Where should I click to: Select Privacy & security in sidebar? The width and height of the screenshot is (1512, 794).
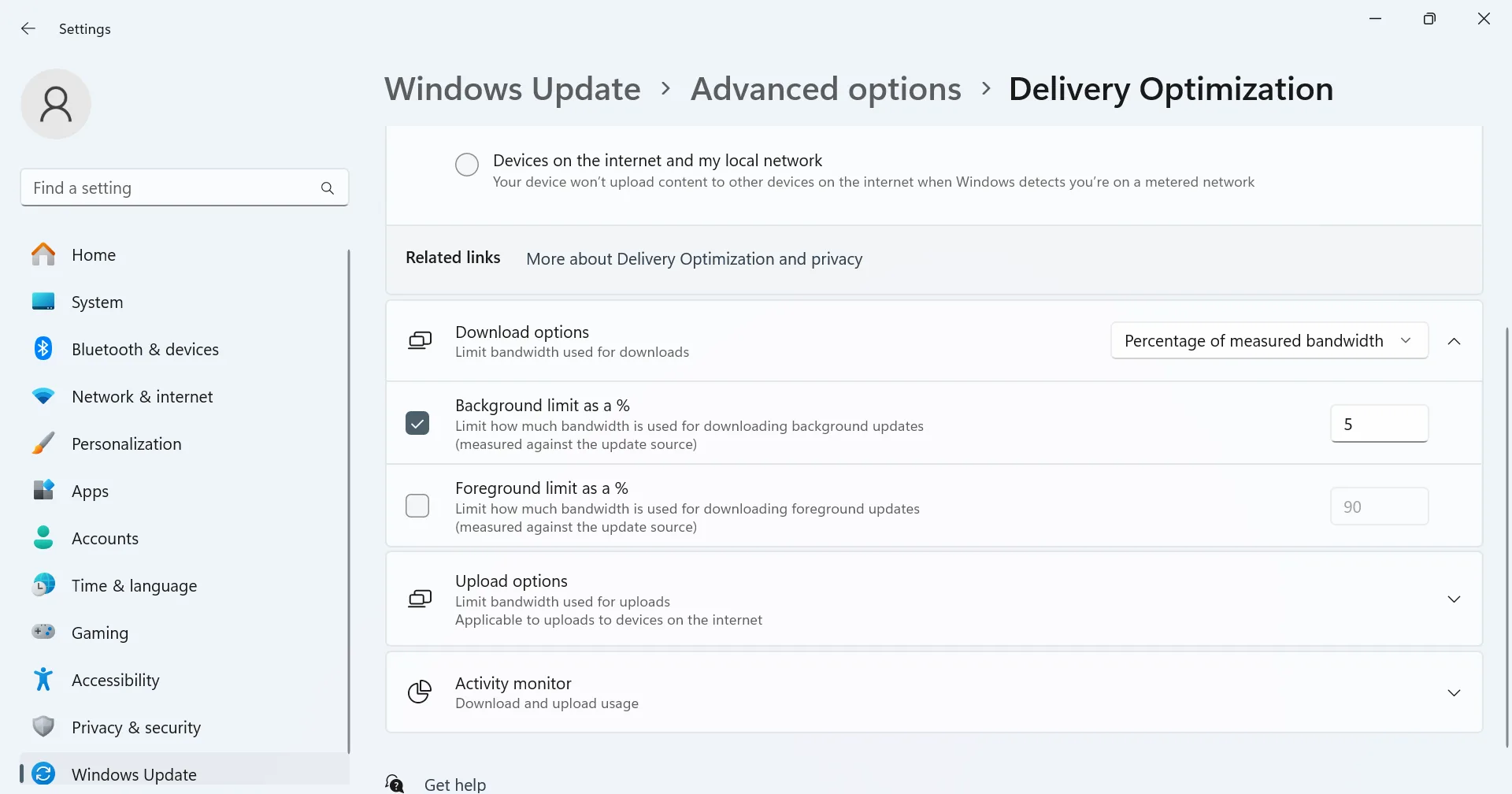(184, 727)
